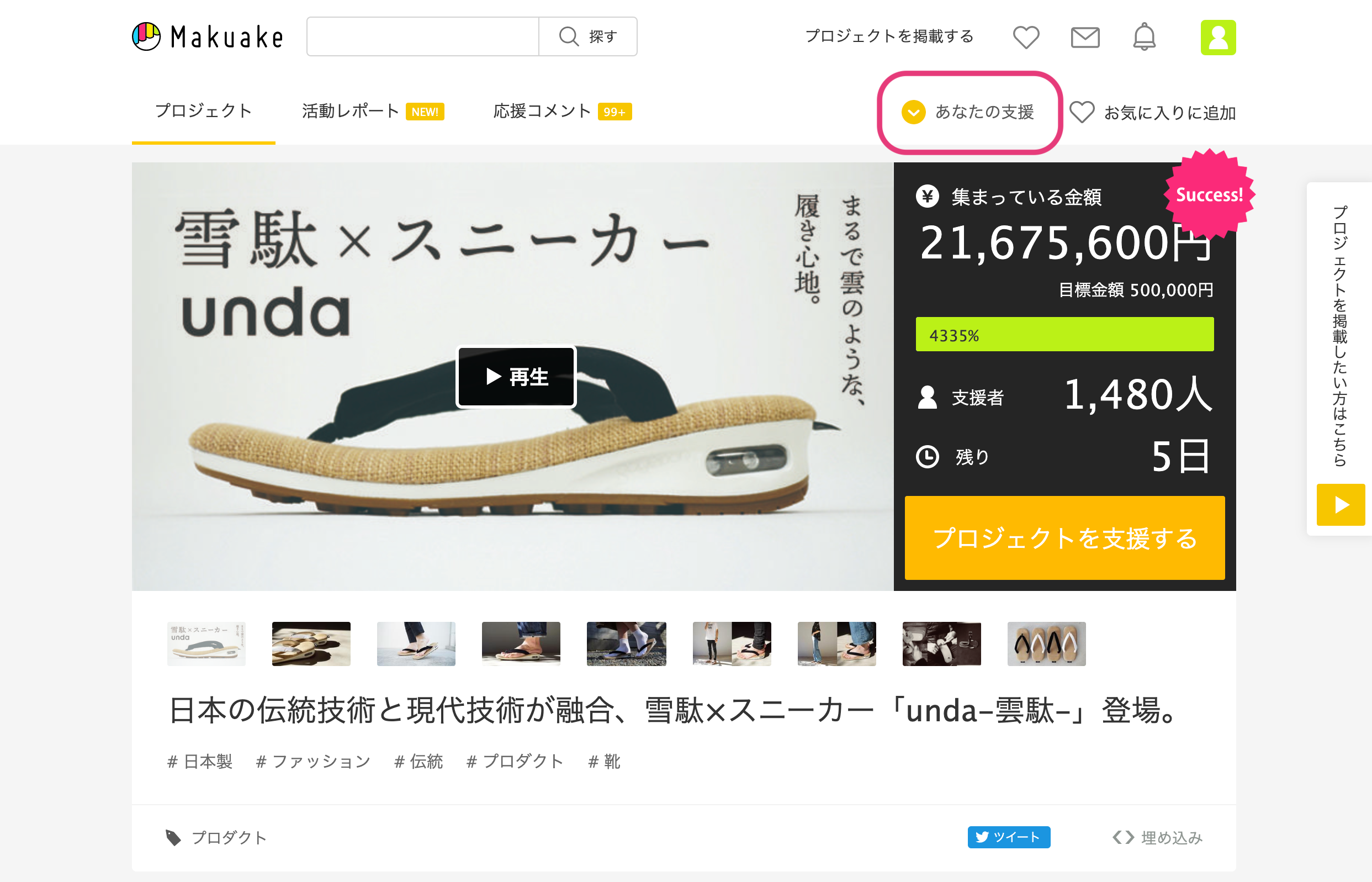Click the ツイート button
The width and height of the screenshot is (1372, 882).
click(x=1009, y=837)
